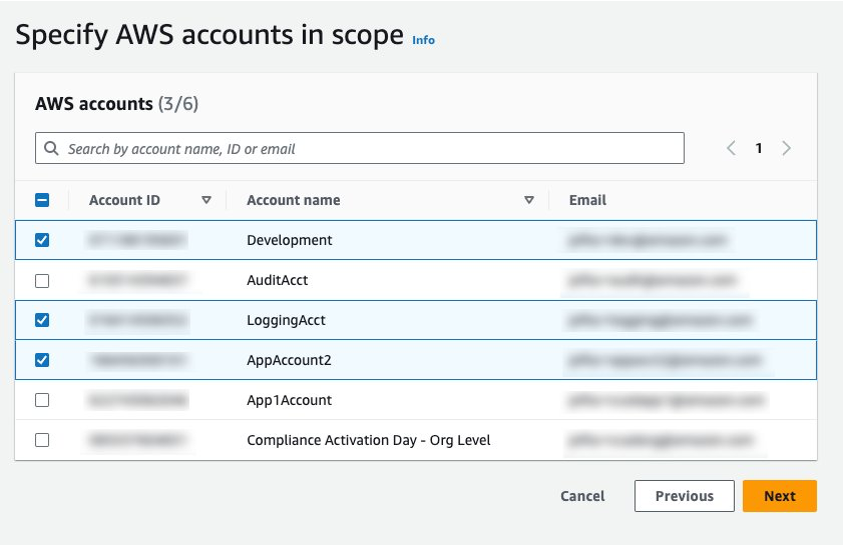Viewport: 844px width, 546px height.
Task: Toggle select-all accounts header checkbox
Action: (x=42, y=200)
